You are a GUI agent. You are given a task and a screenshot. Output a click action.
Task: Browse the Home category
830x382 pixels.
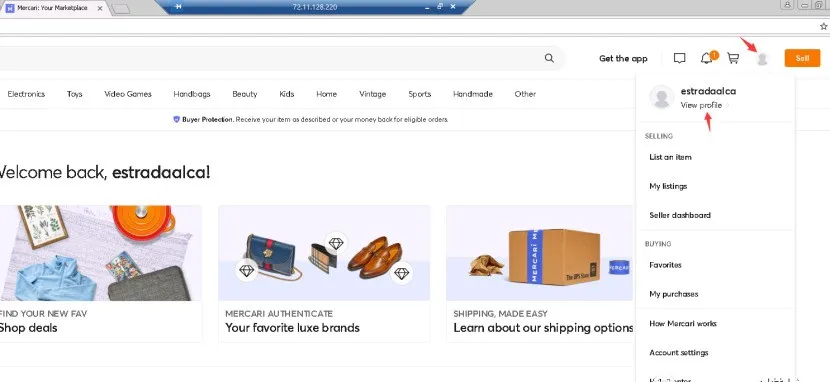[327, 94]
